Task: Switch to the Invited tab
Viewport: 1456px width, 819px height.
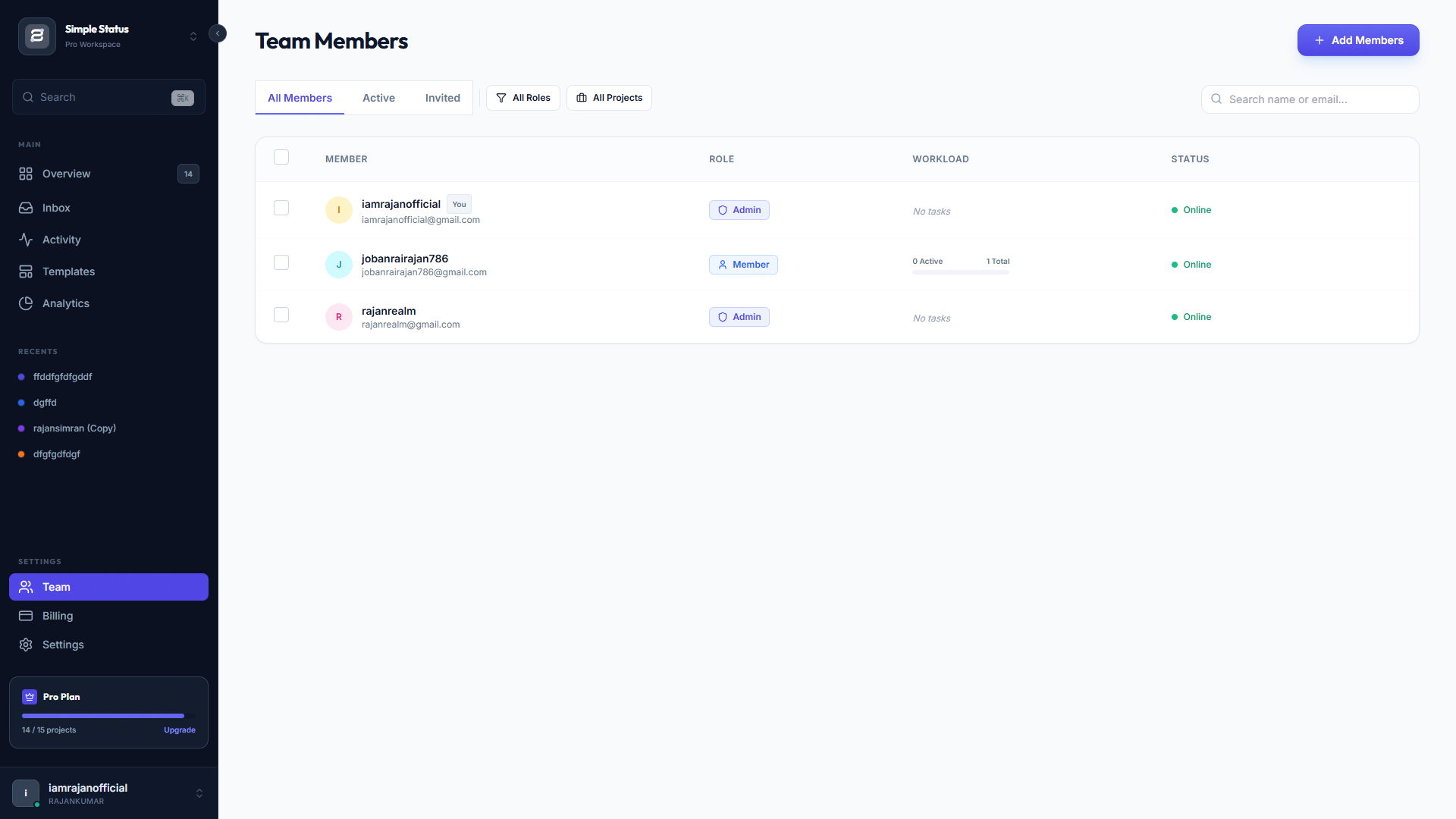Action: click(x=442, y=98)
